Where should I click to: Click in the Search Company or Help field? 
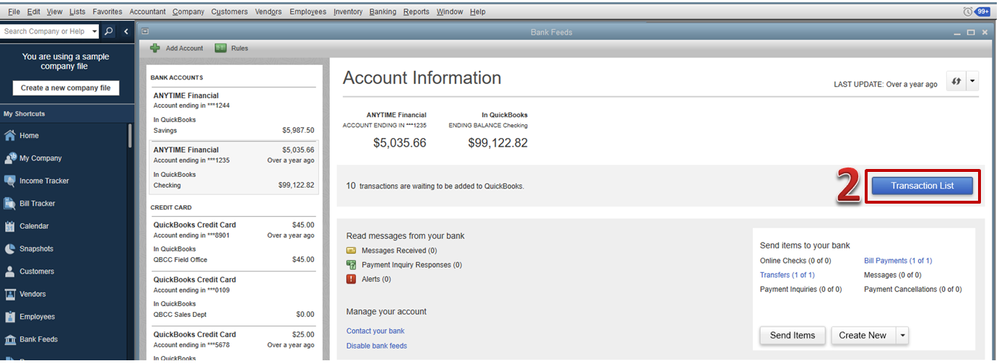pyautogui.click(x=46, y=31)
